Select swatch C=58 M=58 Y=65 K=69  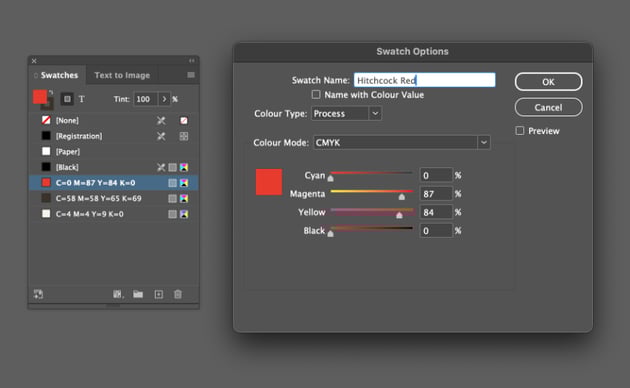click(114, 198)
